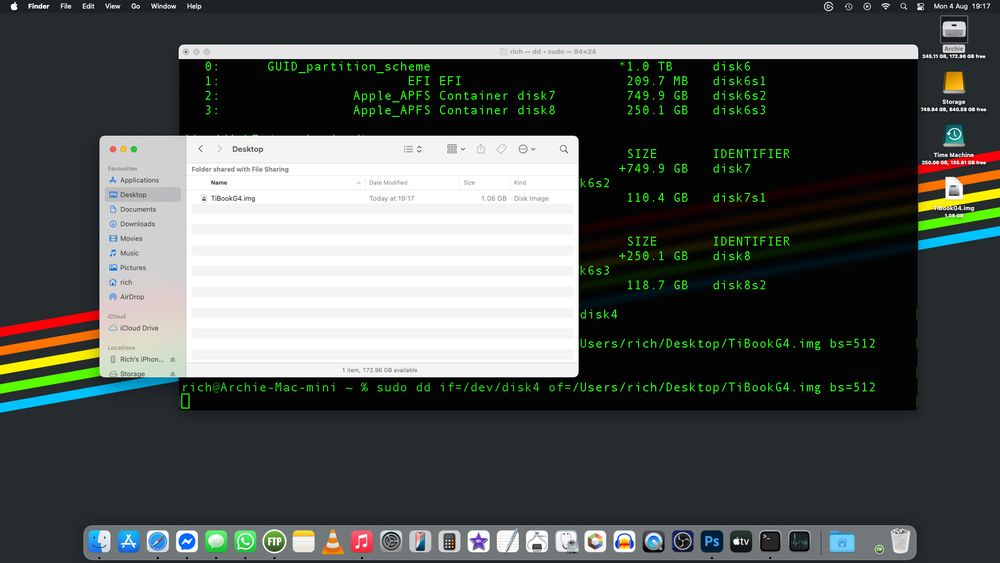Viewport: 1000px width, 563px height.
Task: Open the Finder menu in menu bar
Action: 39,6
